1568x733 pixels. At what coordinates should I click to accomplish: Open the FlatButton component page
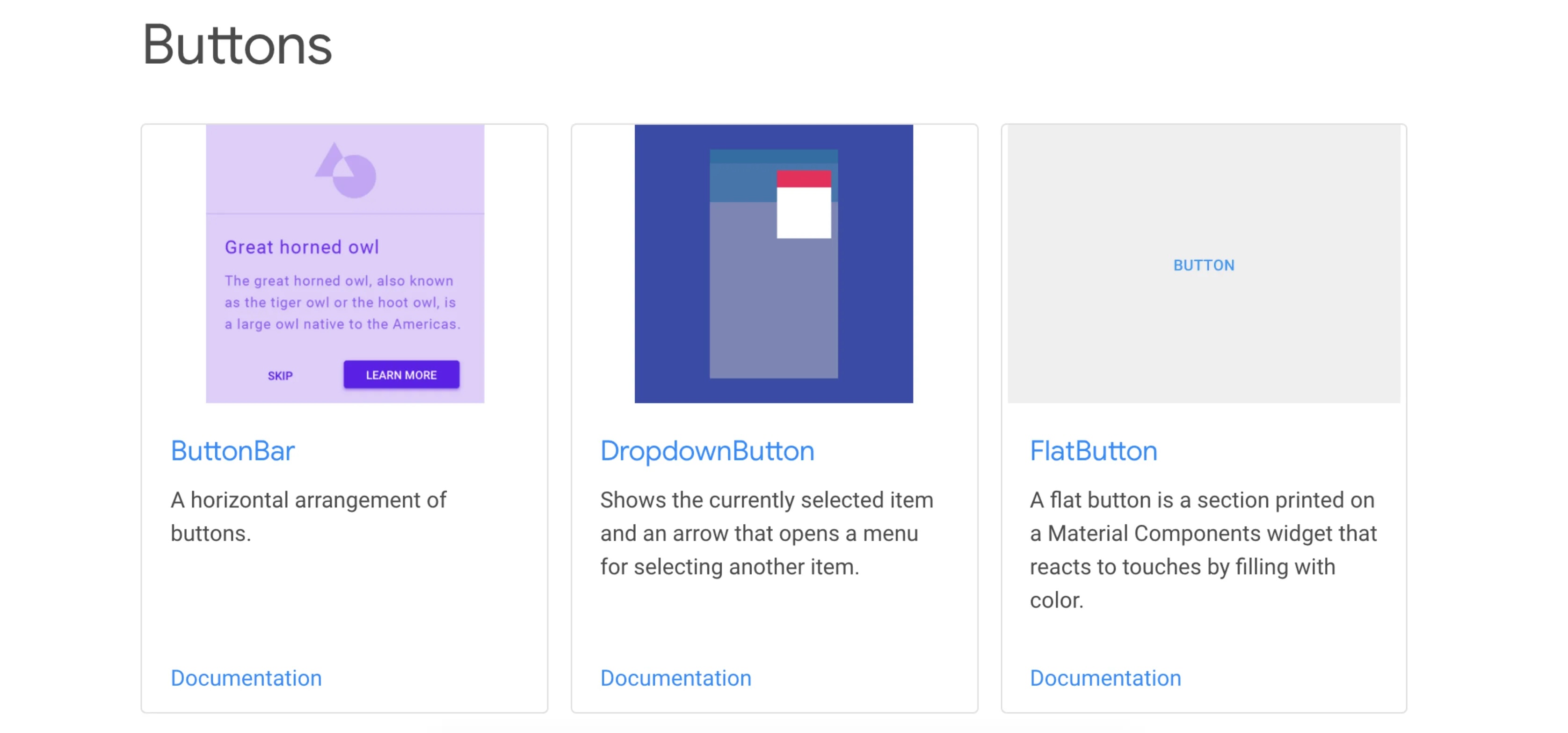(x=1093, y=451)
